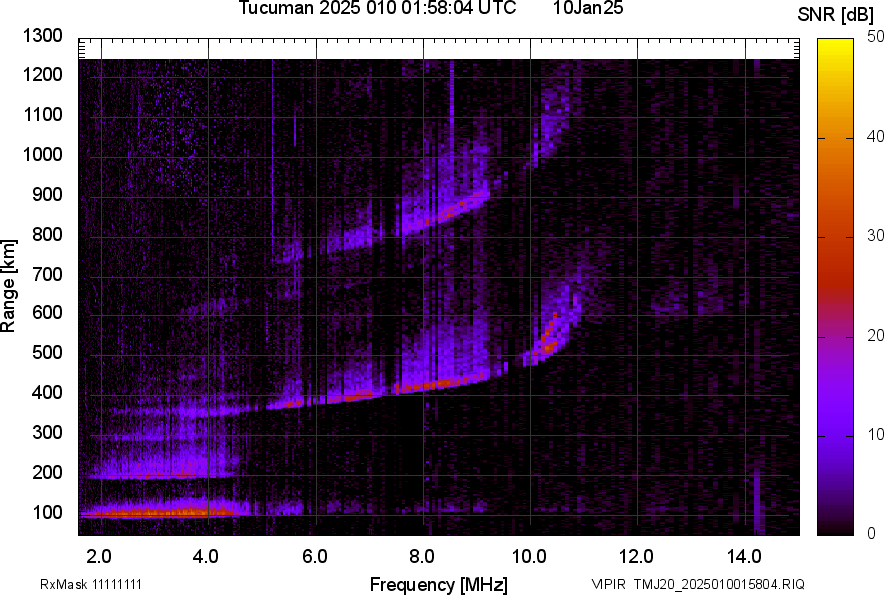
Task: Click the 1300 range tick label
Action: (44, 36)
